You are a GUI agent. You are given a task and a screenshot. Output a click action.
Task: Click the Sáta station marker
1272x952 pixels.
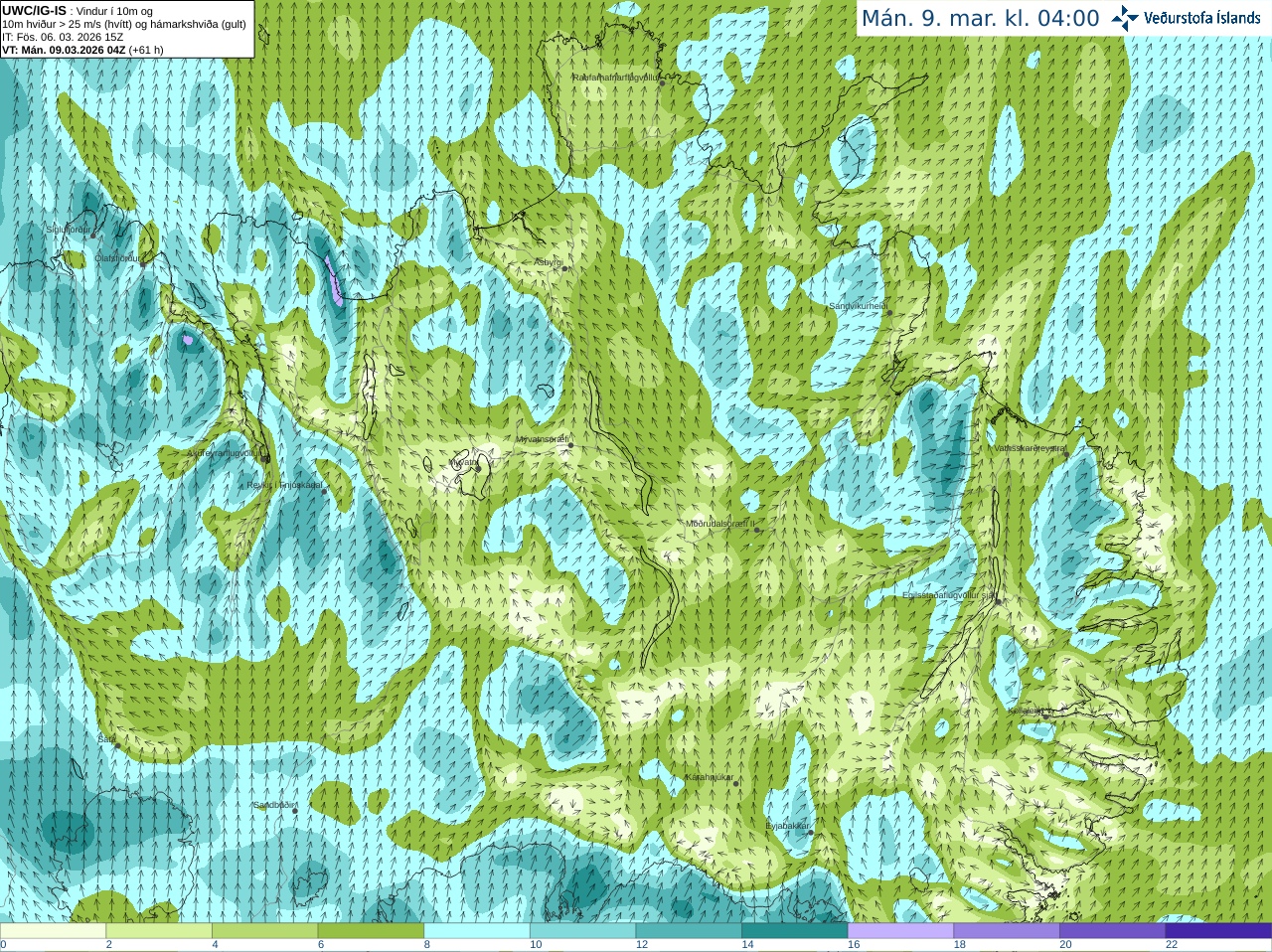[x=117, y=745]
